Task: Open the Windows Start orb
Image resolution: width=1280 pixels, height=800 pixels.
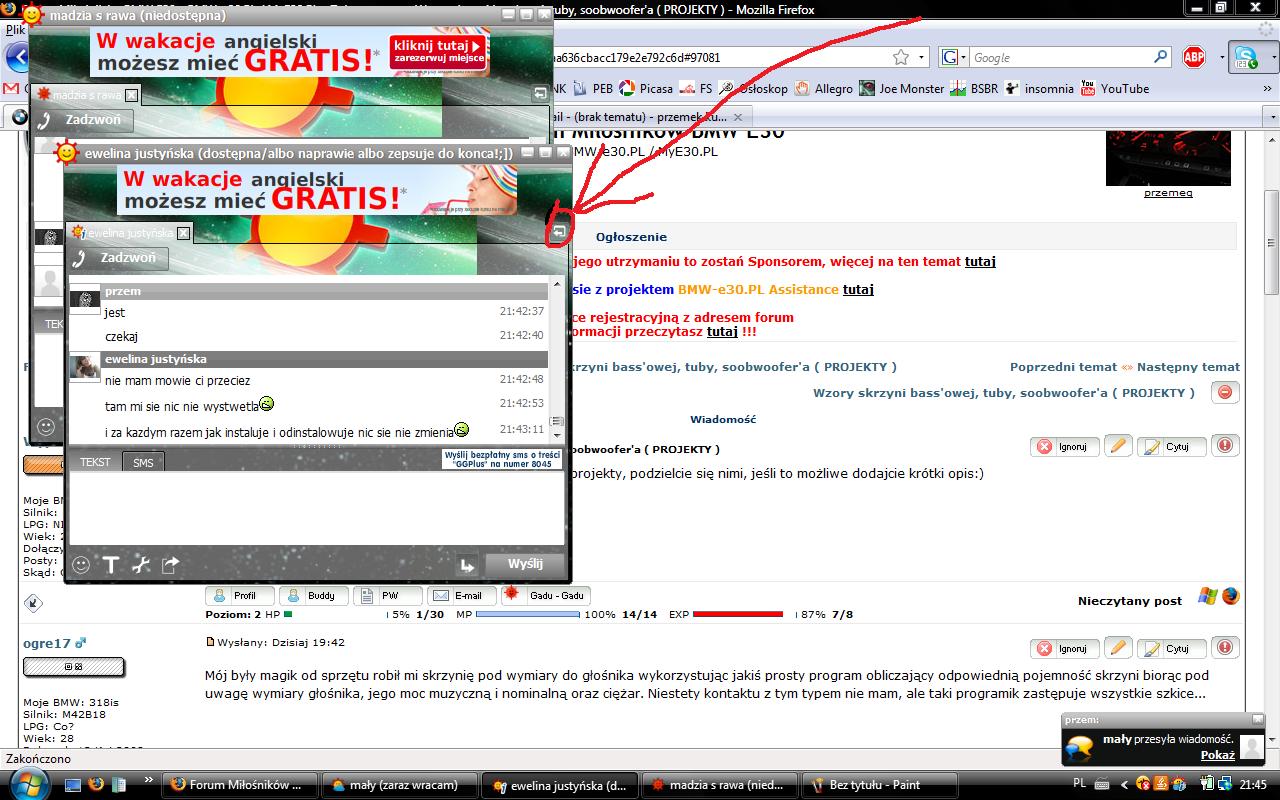Action: [x=28, y=785]
